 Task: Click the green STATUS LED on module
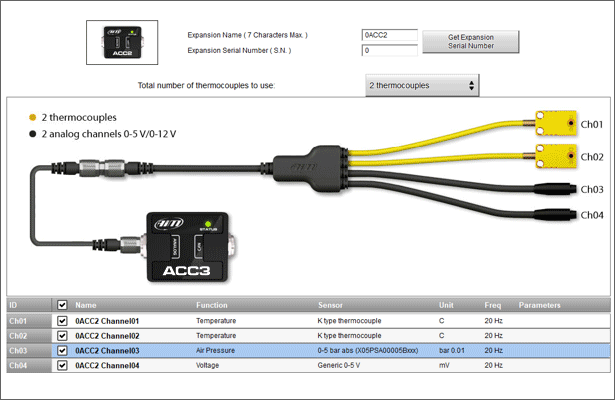click(209, 223)
